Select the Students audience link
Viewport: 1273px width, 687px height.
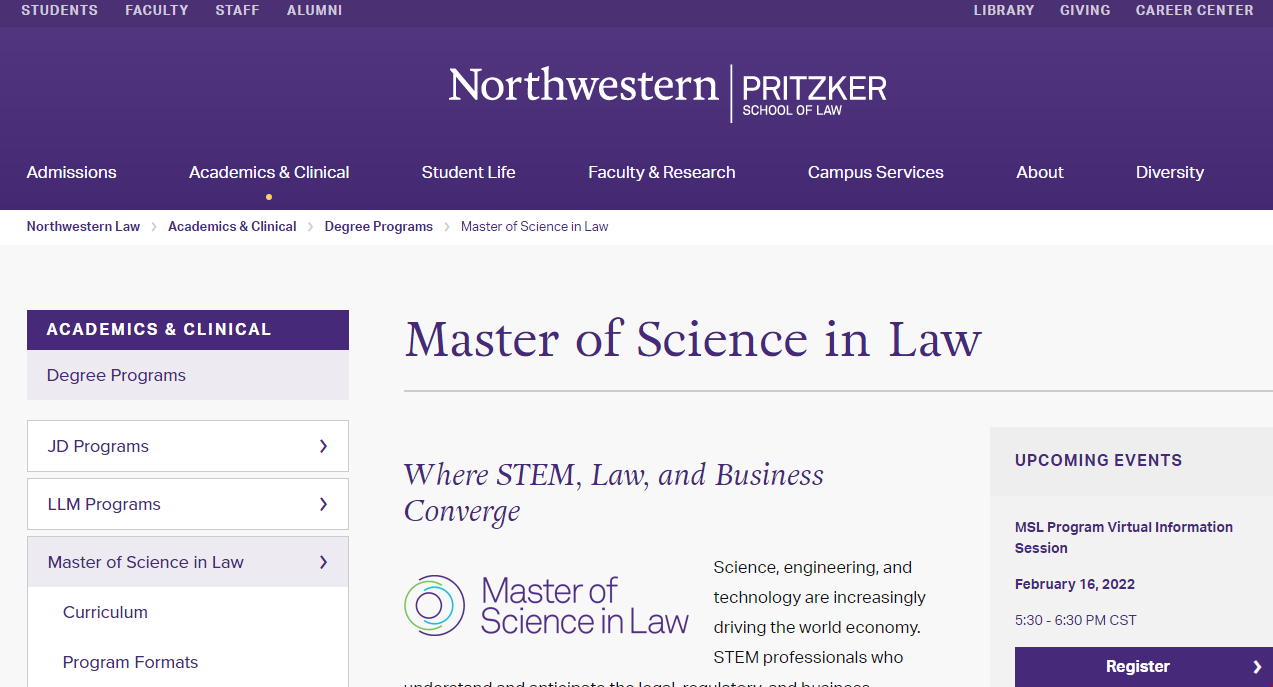click(x=60, y=10)
